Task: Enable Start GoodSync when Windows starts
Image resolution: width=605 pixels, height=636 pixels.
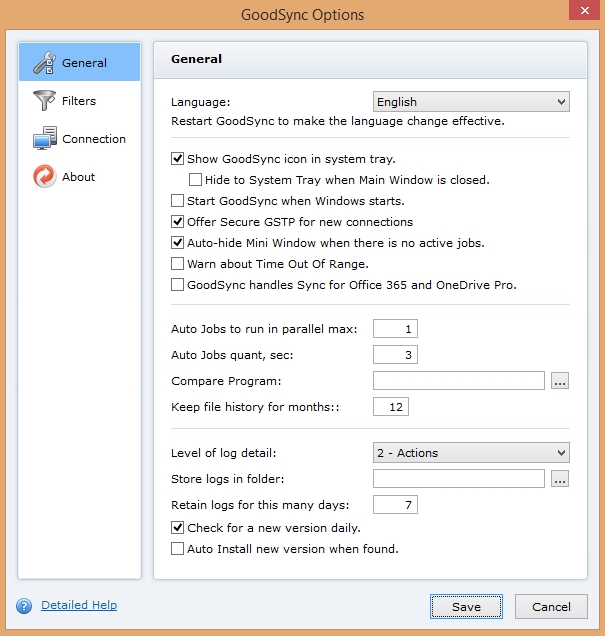Action: point(177,201)
